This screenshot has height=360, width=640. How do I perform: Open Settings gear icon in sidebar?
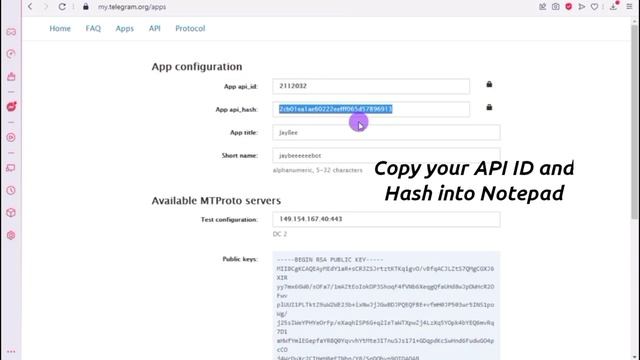click(x=11, y=236)
